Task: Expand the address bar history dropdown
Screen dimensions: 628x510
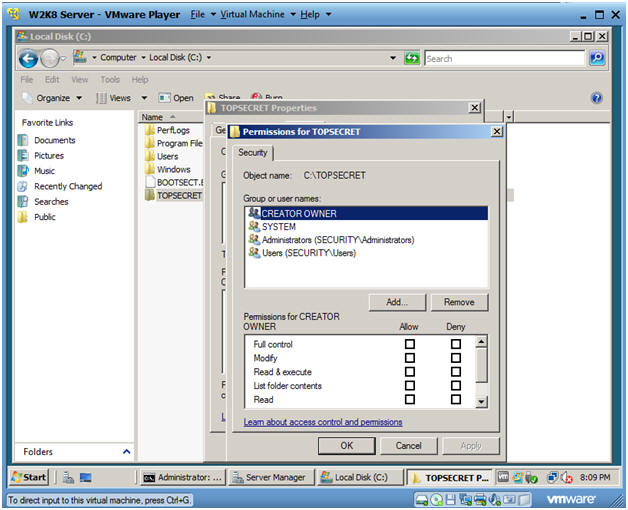Action: [393, 58]
